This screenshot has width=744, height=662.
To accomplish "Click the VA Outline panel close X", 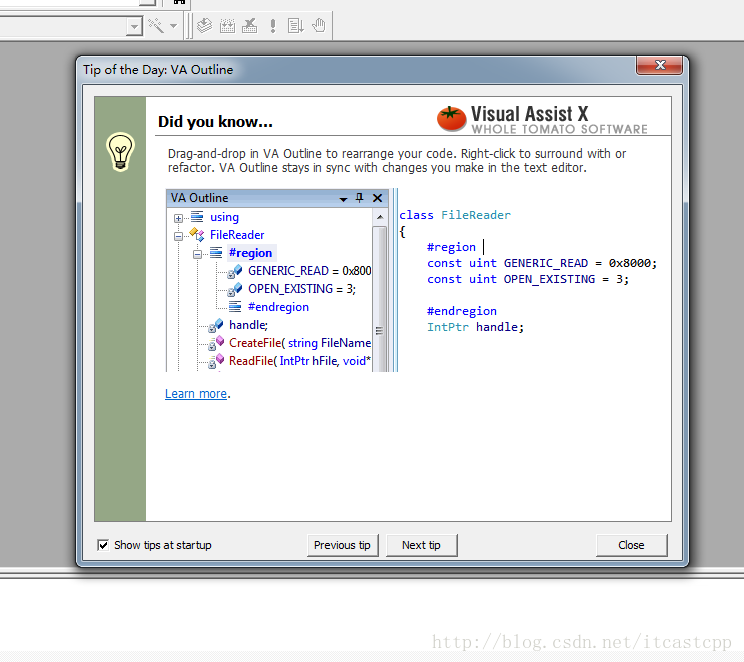I will point(377,198).
